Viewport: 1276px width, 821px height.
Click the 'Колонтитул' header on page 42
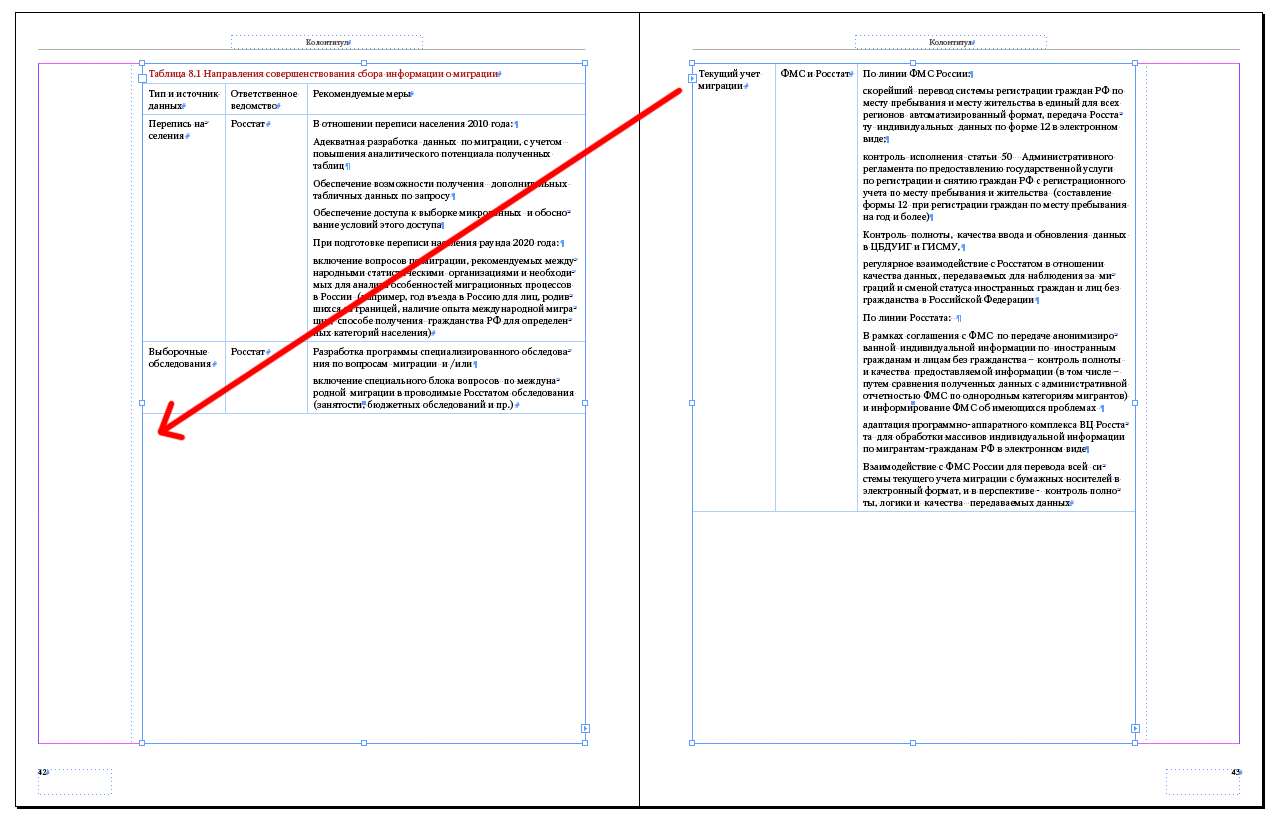pyautogui.click(x=327, y=43)
